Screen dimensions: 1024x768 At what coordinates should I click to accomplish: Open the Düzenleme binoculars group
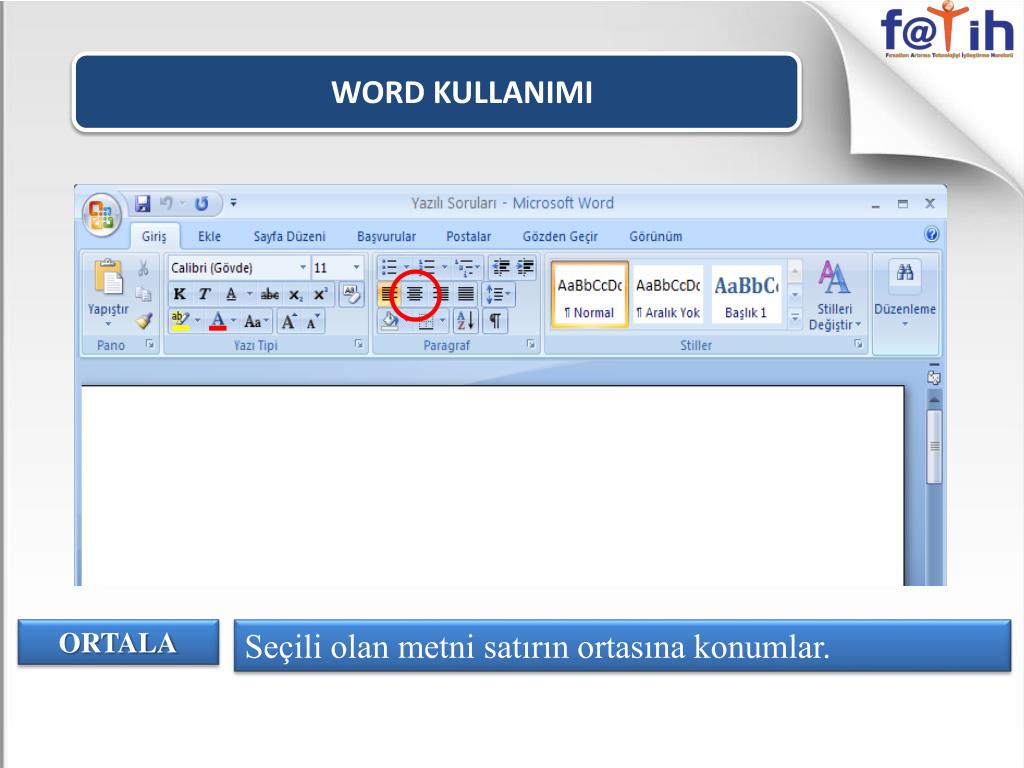click(904, 293)
